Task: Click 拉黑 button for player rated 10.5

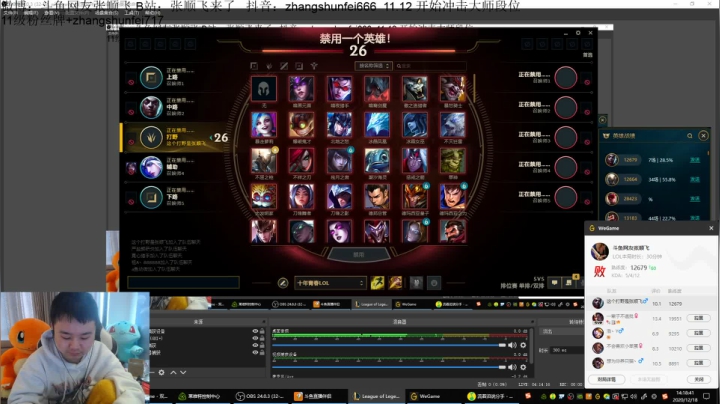Action: (x=698, y=363)
